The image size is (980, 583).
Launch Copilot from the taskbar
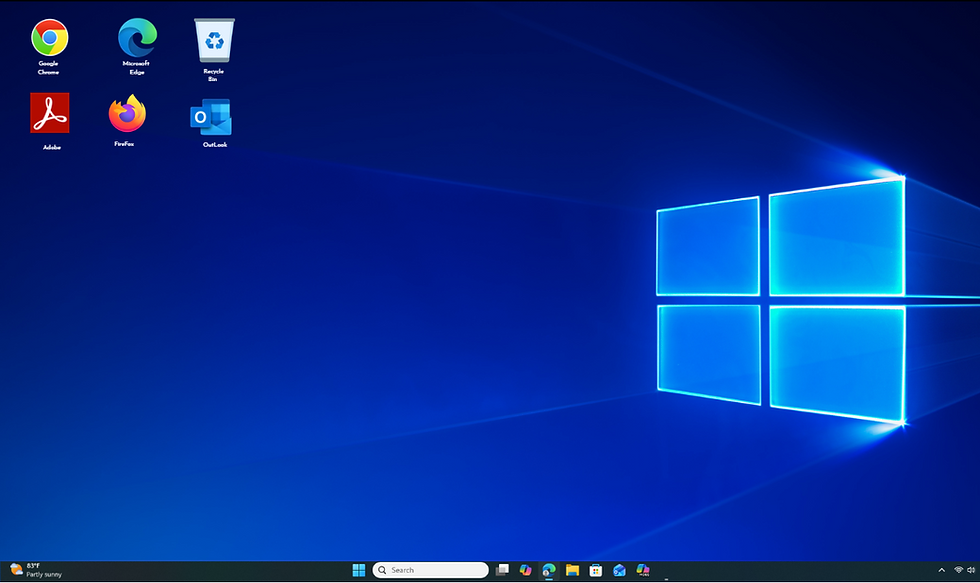(x=526, y=570)
